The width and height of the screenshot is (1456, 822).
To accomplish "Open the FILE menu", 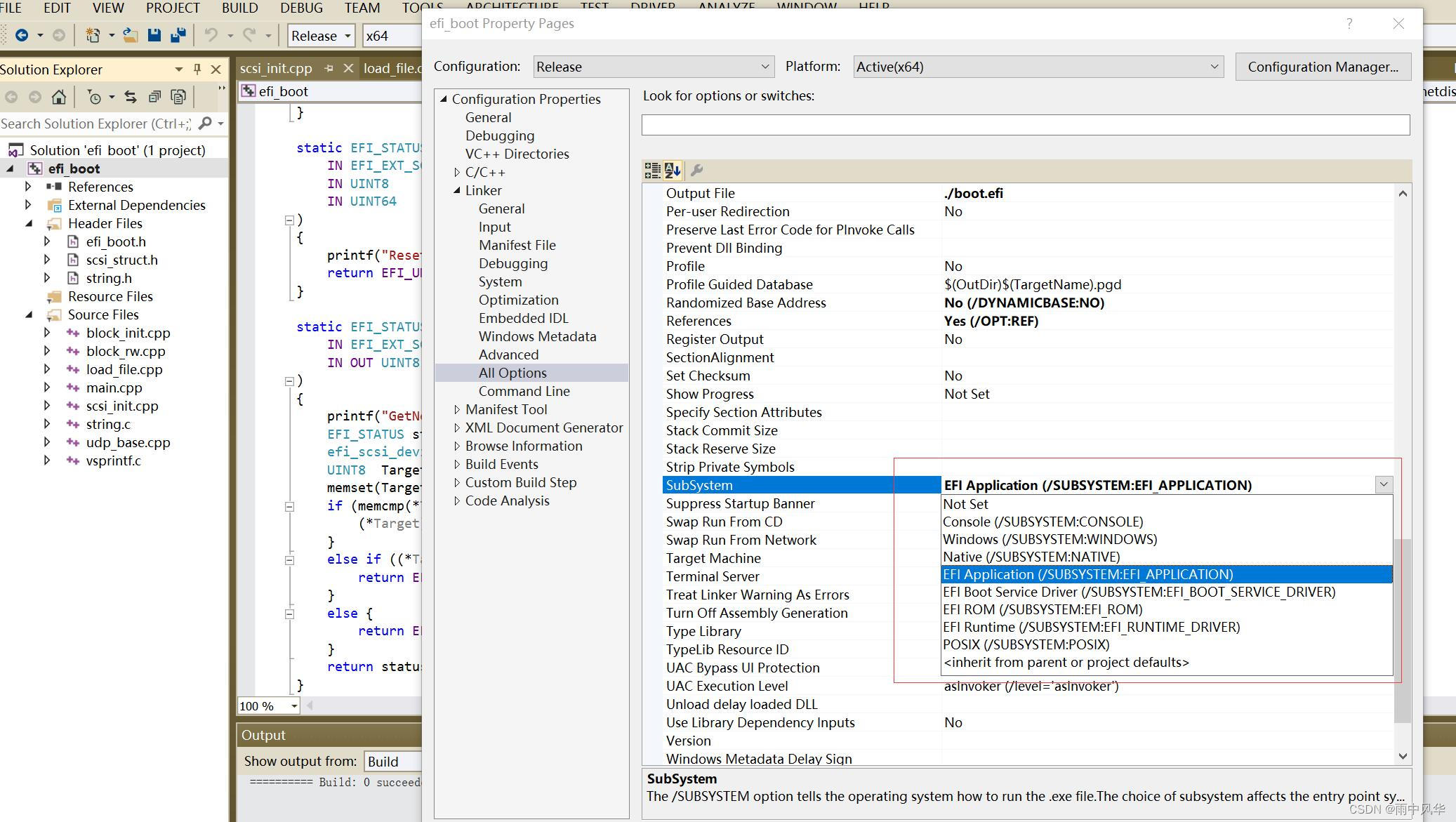I will point(11,8).
